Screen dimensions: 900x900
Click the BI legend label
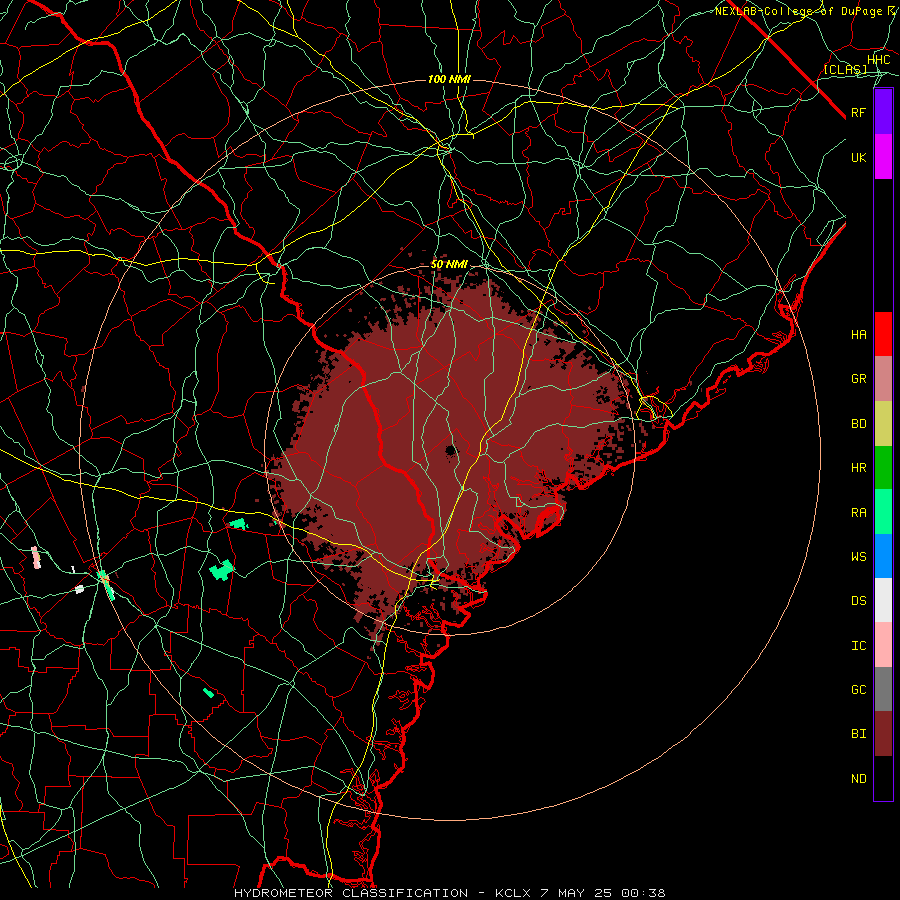(x=859, y=734)
